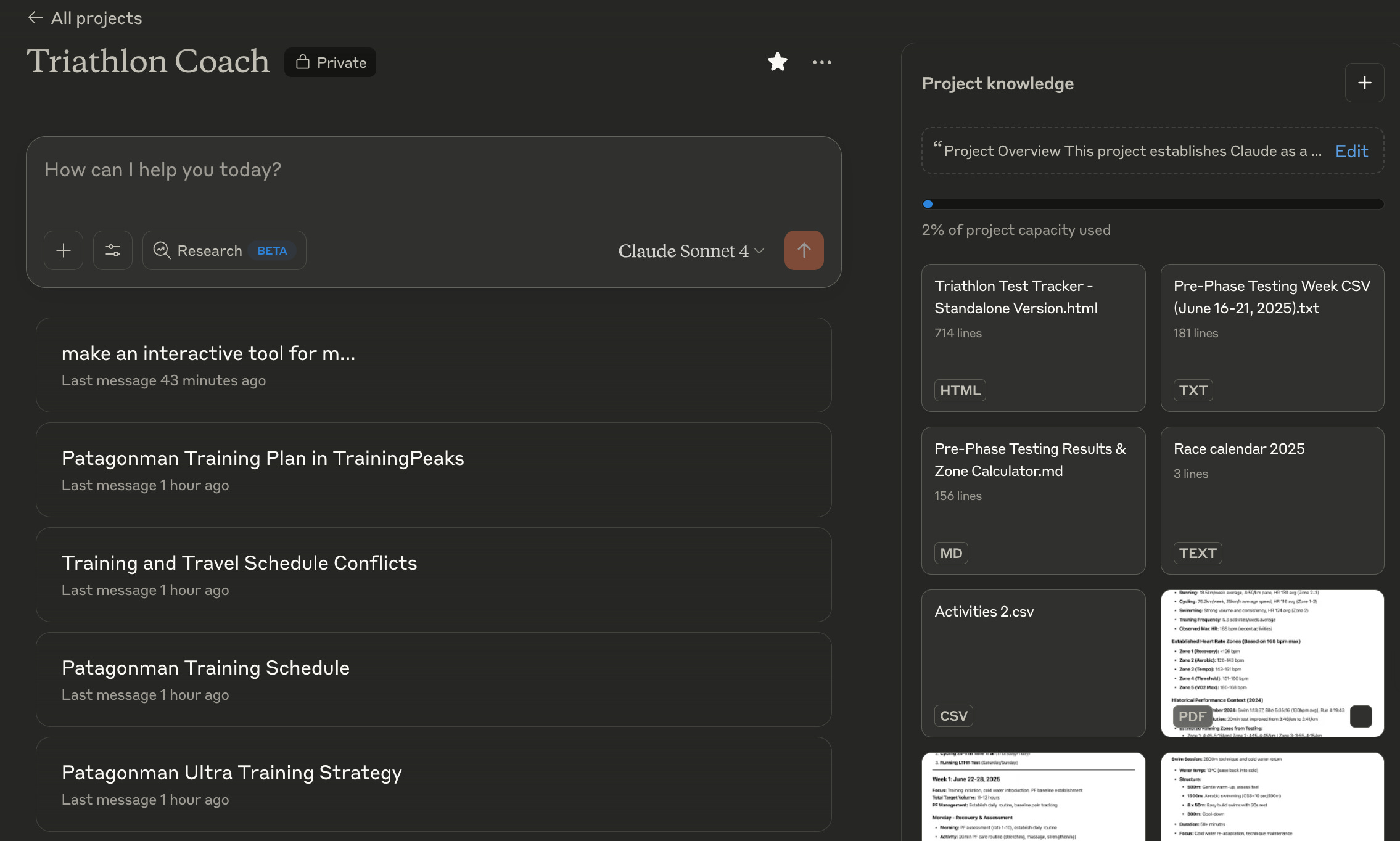The height and width of the screenshot is (841, 1400).
Task: Click Edit on the project instructions
Action: pyautogui.click(x=1351, y=151)
